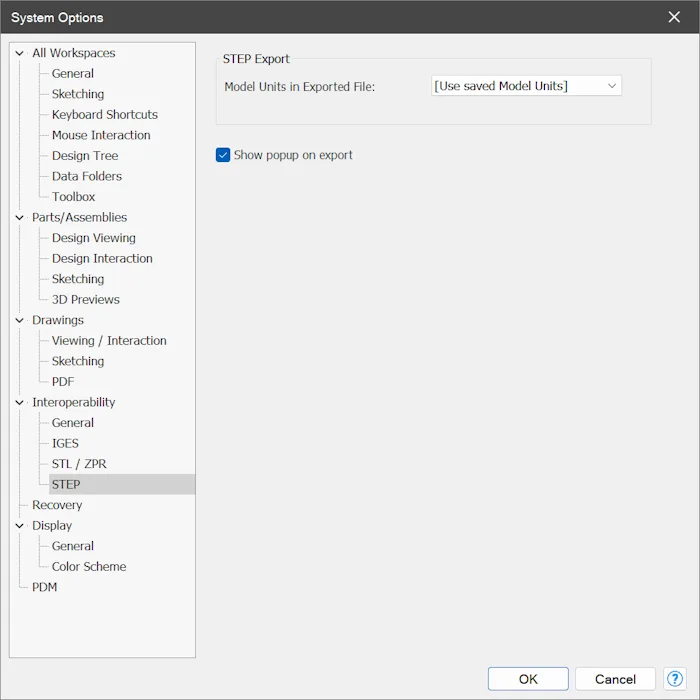Viewport: 700px width, 700px height.
Task: Select Viewing / Interaction under Drawings
Action: [109, 340]
